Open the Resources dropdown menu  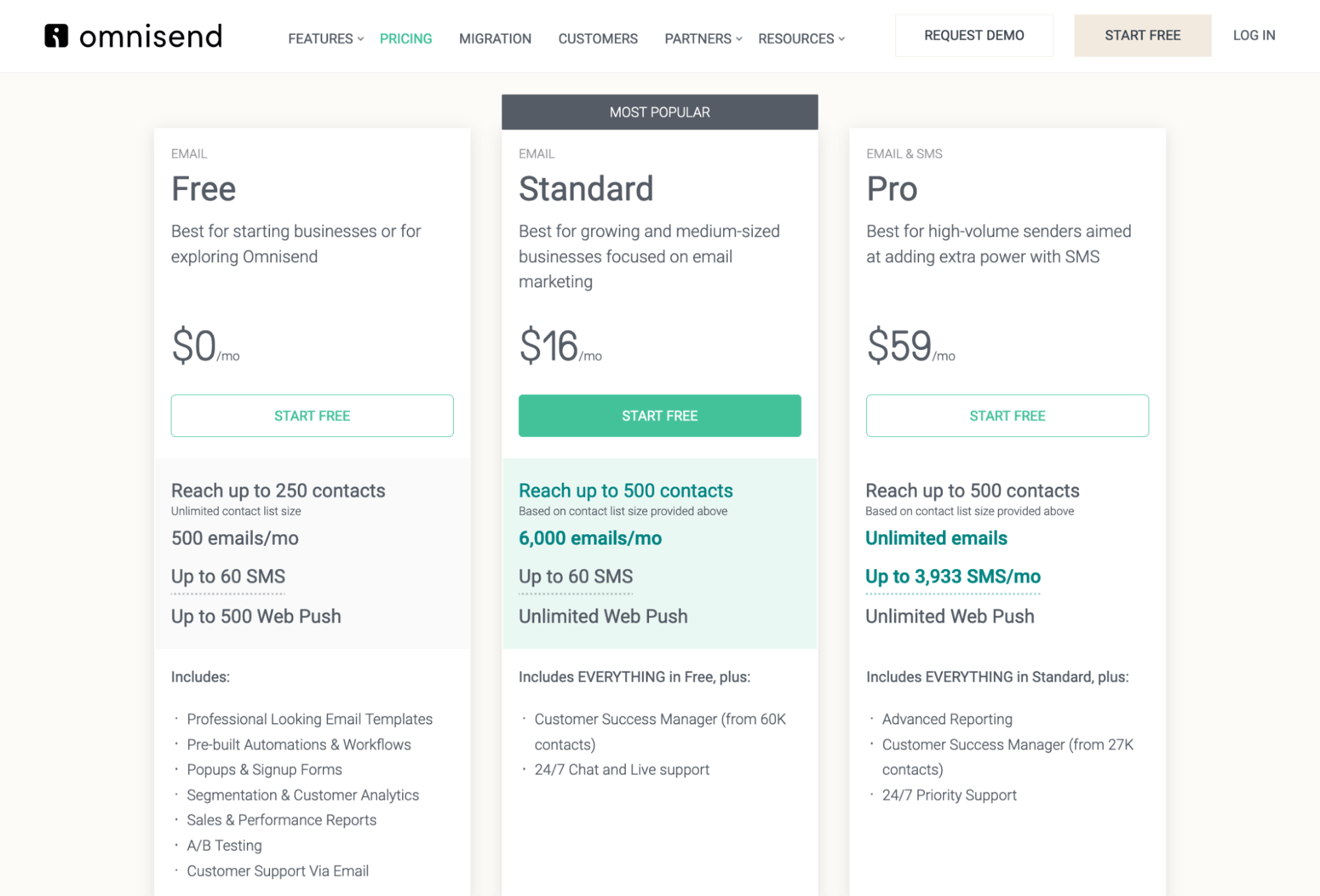coord(801,39)
